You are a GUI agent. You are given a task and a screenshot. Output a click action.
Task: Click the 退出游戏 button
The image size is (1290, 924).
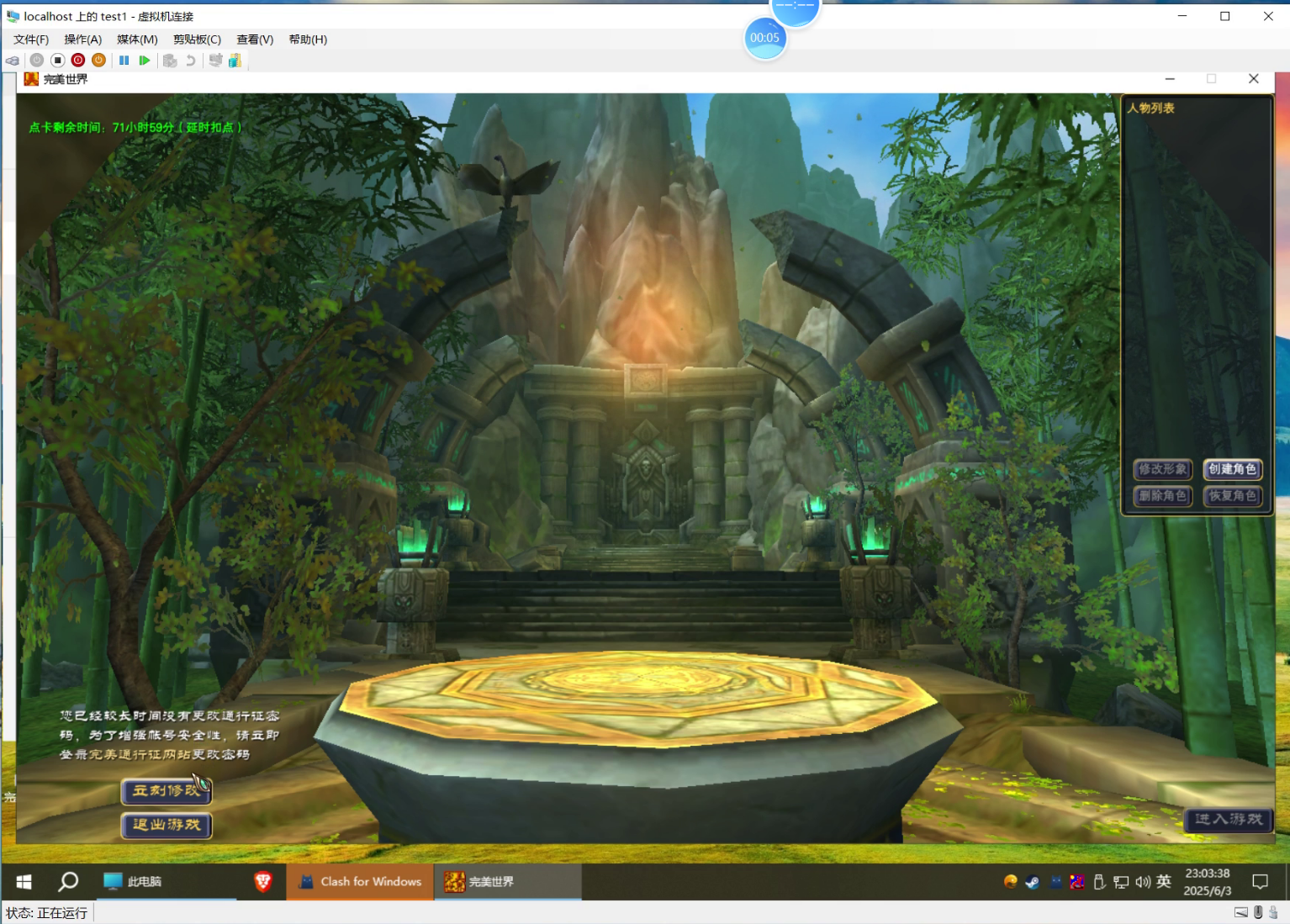click(x=167, y=825)
